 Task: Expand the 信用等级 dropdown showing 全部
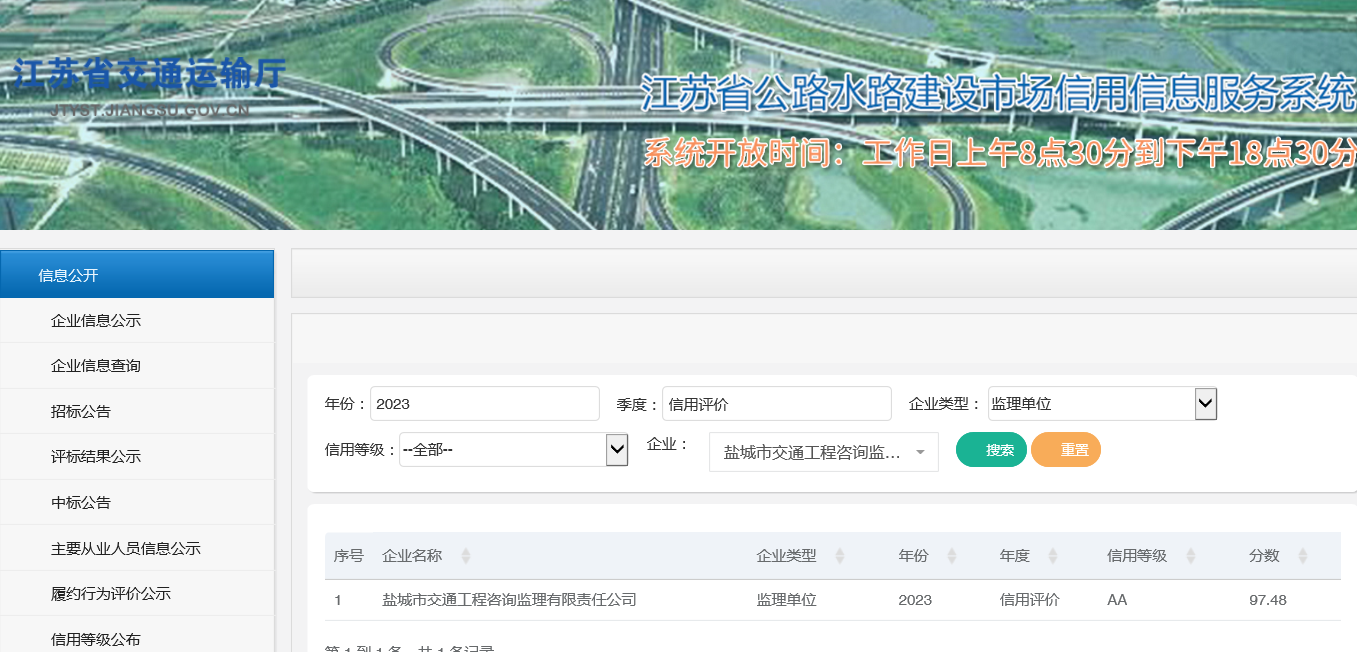point(513,450)
